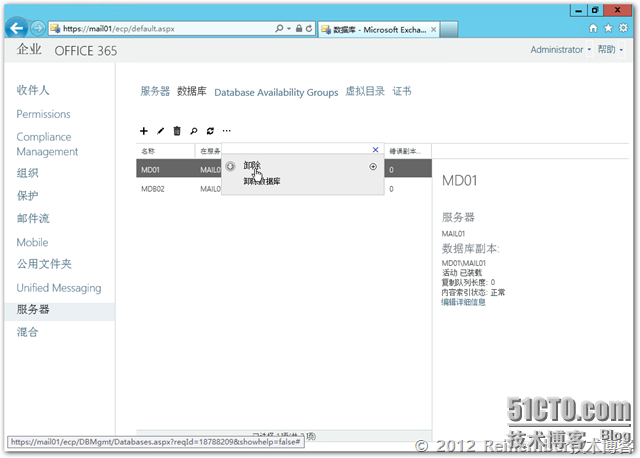Refresh the database list
This screenshot has height=458, width=640.
pyautogui.click(x=210, y=131)
